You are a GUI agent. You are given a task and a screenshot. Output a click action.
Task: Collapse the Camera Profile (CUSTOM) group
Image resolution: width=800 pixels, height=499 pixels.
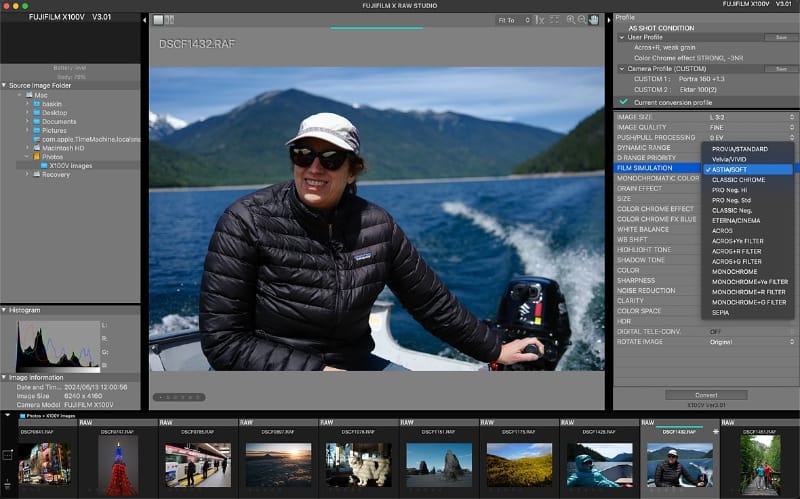[x=621, y=68]
